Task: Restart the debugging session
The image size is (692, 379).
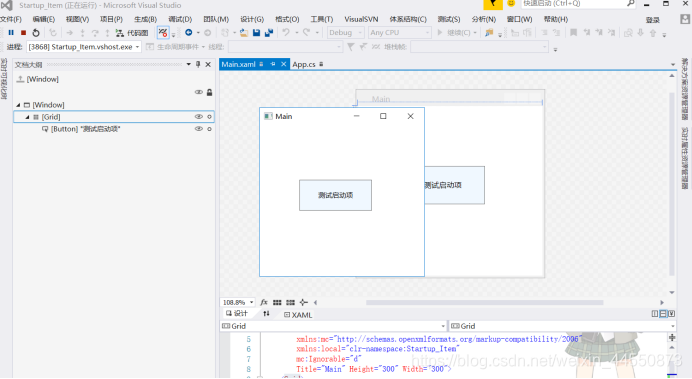Action: (36, 33)
